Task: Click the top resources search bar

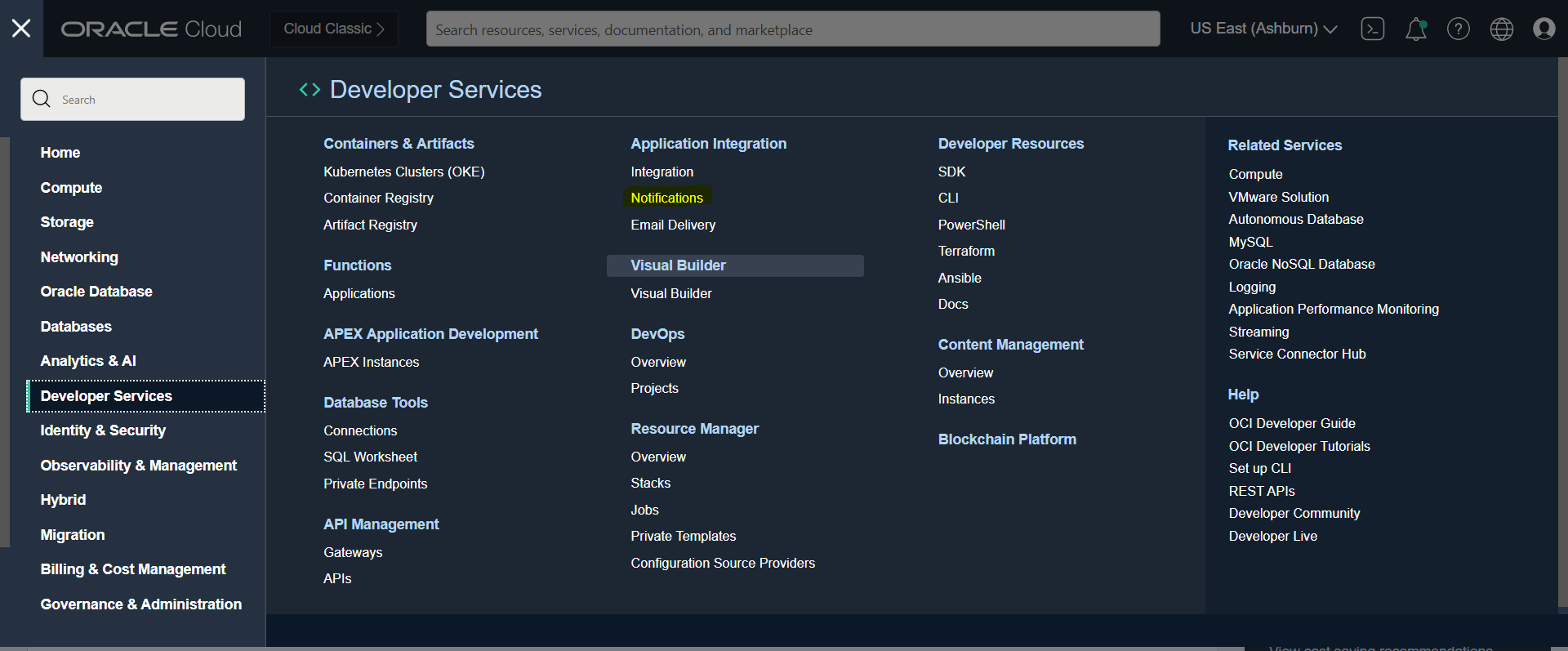Action: (792, 29)
